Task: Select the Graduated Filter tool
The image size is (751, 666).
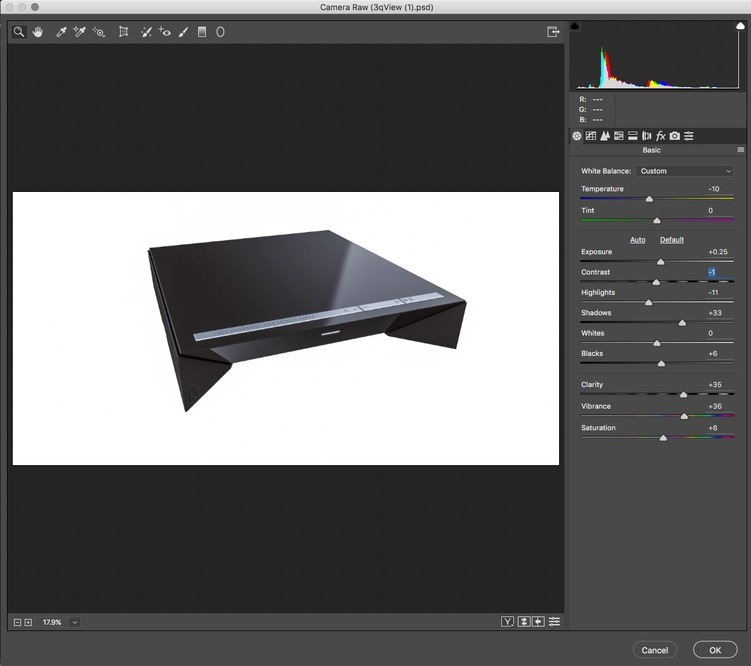Action: (202, 32)
